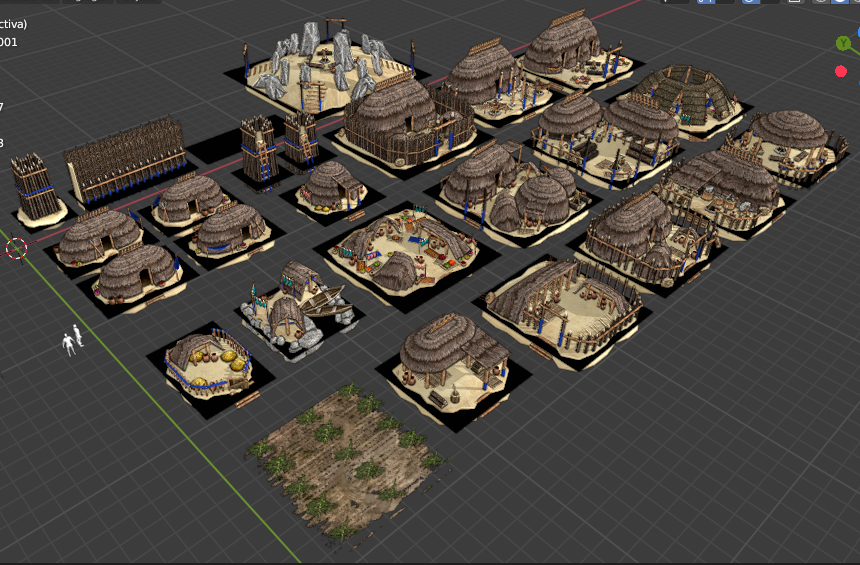Image resolution: width=860 pixels, height=565 pixels.
Task: Select the white human figures reference model
Action: 72,341
